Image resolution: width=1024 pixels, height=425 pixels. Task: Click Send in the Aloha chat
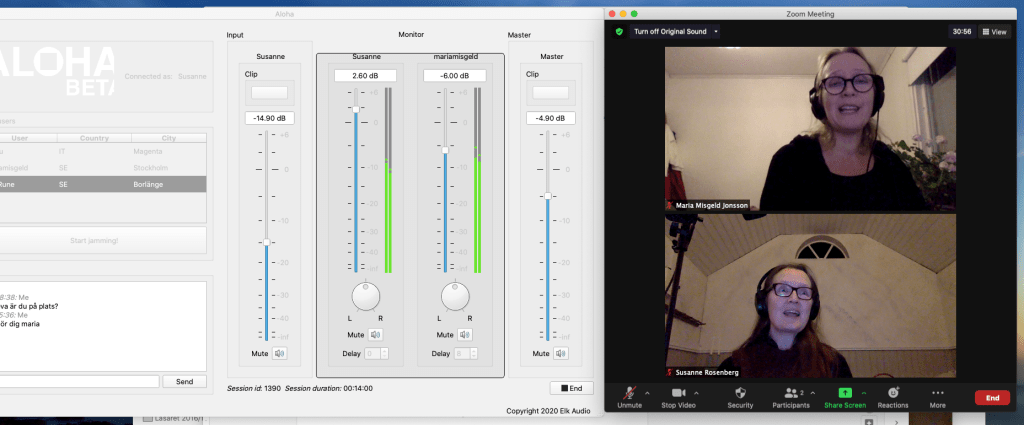pyautogui.click(x=184, y=381)
